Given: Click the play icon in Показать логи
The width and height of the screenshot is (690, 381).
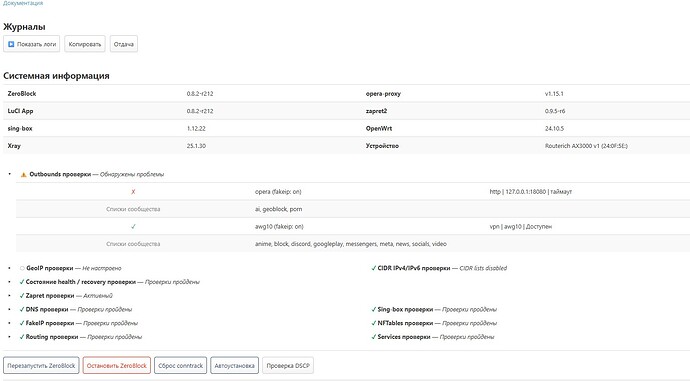Looking at the screenshot, I should pyautogui.click(x=11, y=44).
